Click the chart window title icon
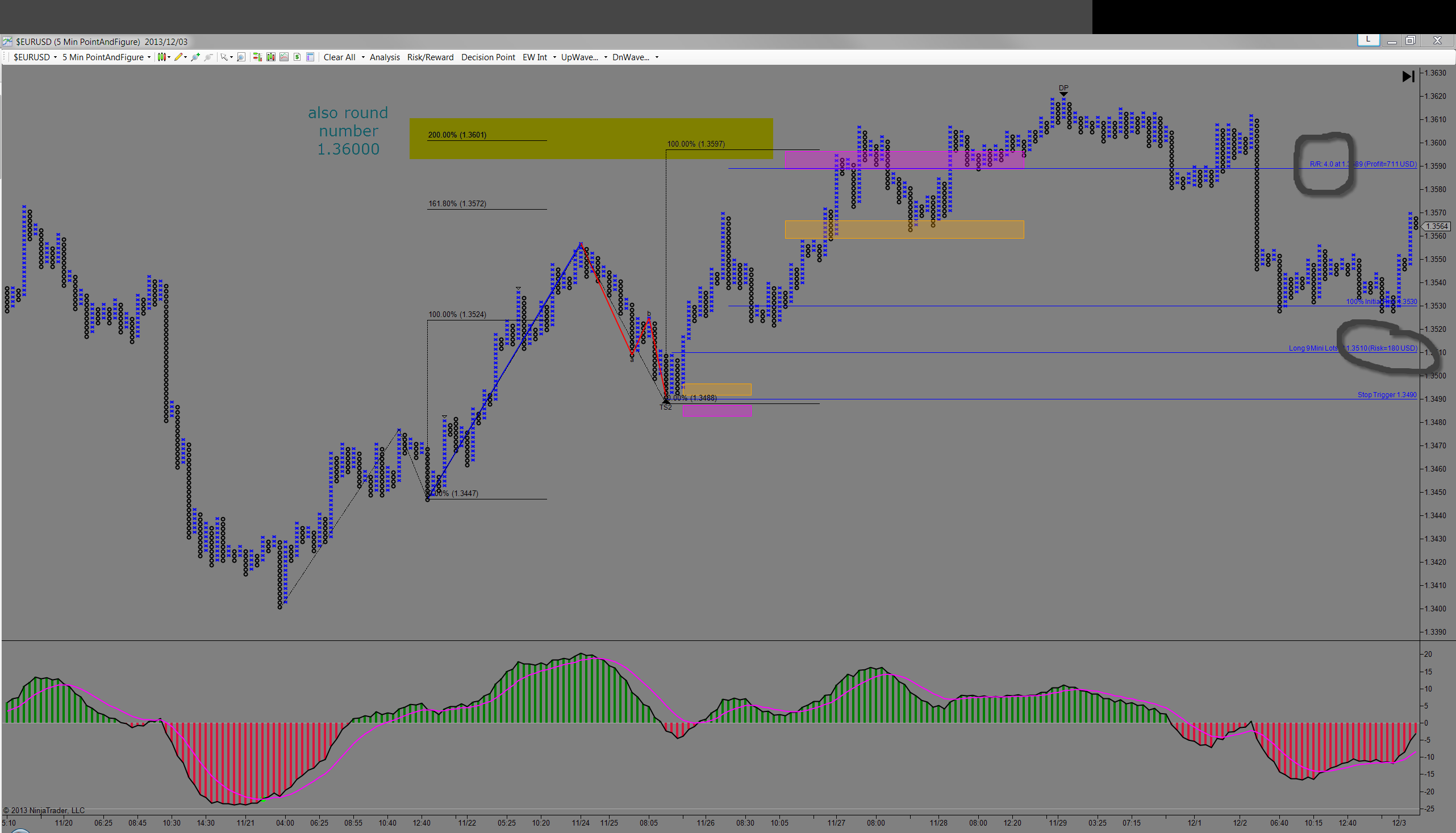1456x833 pixels. [7, 42]
